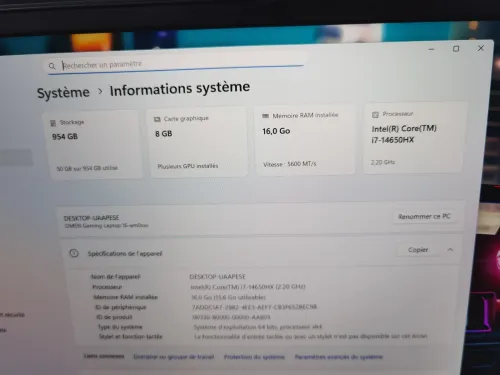Select "16,0 Go (15,6 Go utilisable)" value
This screenshot has width=500, height=375.
tap(228, 297)
